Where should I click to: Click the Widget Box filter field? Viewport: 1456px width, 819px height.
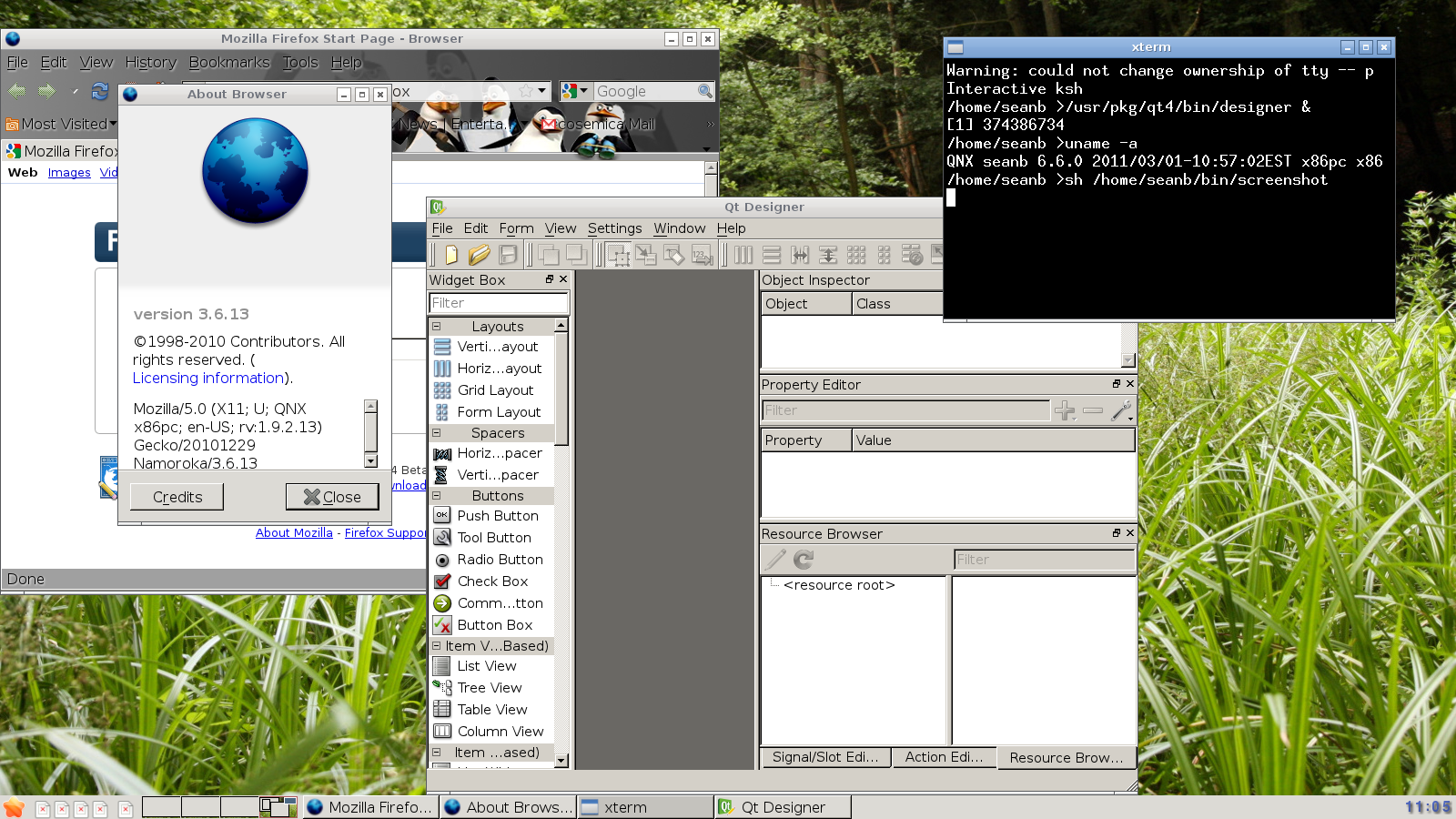[498, 303]
